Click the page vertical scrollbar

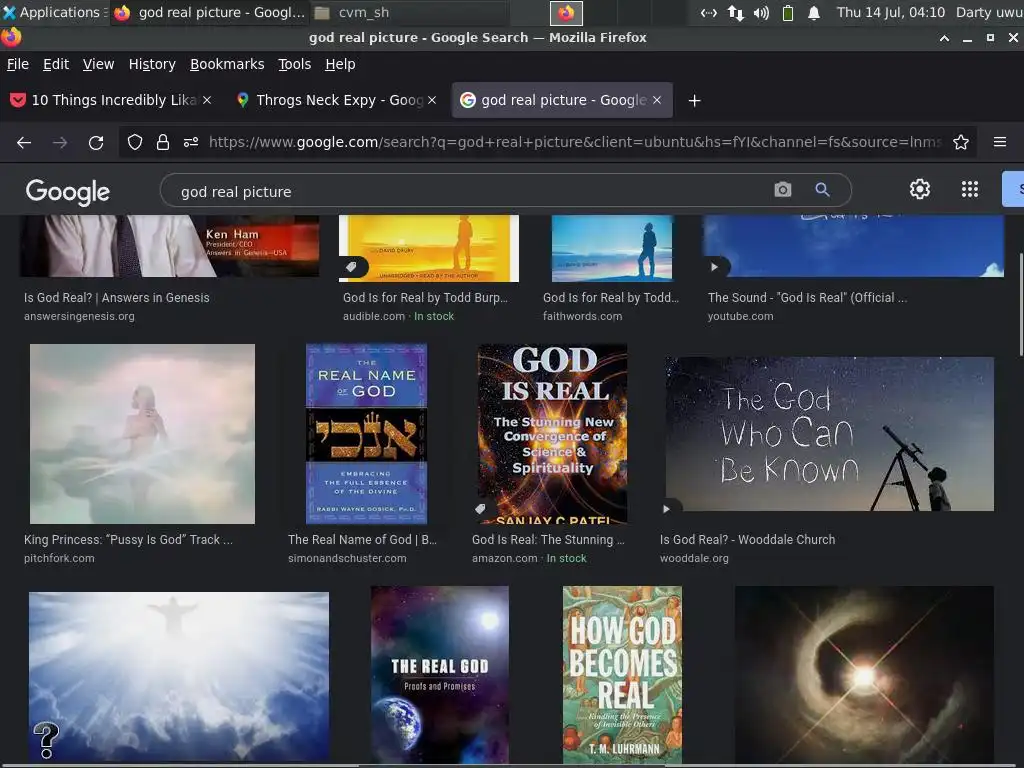coord(1020,304)
